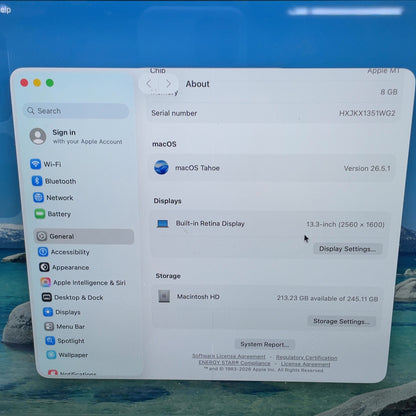Click the System Report button

coord(265,344)
